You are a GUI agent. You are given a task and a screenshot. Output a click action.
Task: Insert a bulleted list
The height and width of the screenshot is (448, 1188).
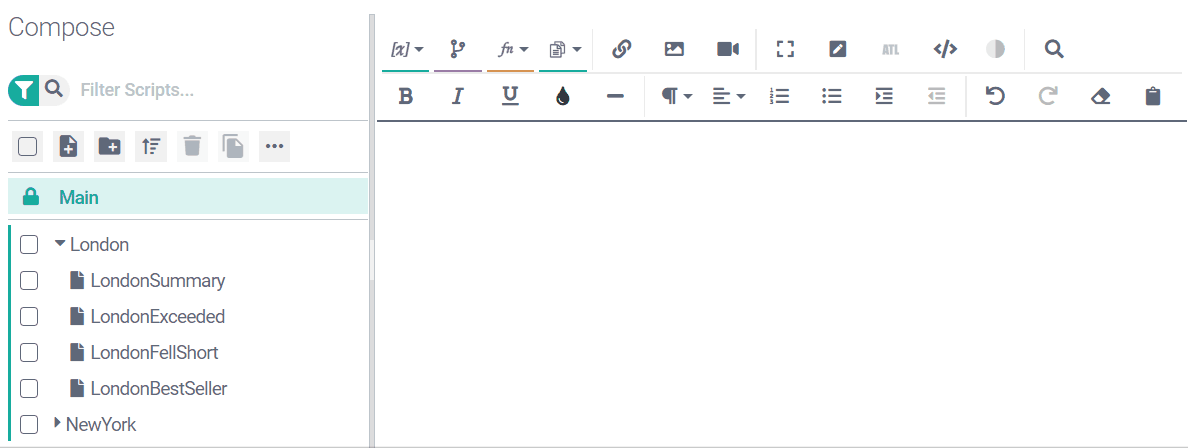(832, 96)
